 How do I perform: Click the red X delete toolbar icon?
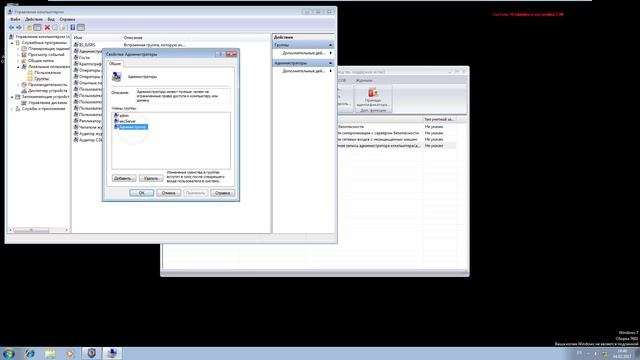[47, 27]
